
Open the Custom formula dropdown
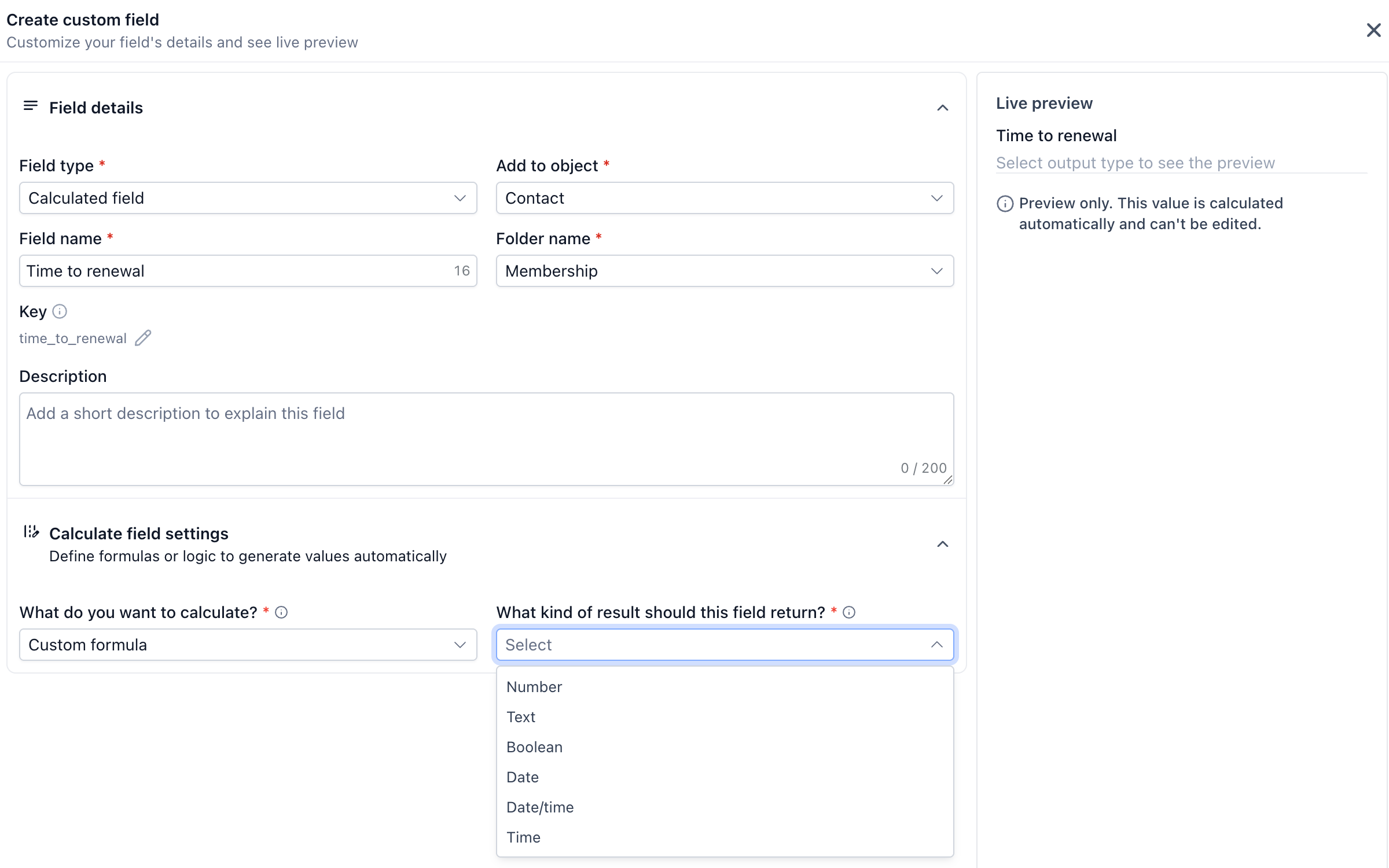click(248, 645)
